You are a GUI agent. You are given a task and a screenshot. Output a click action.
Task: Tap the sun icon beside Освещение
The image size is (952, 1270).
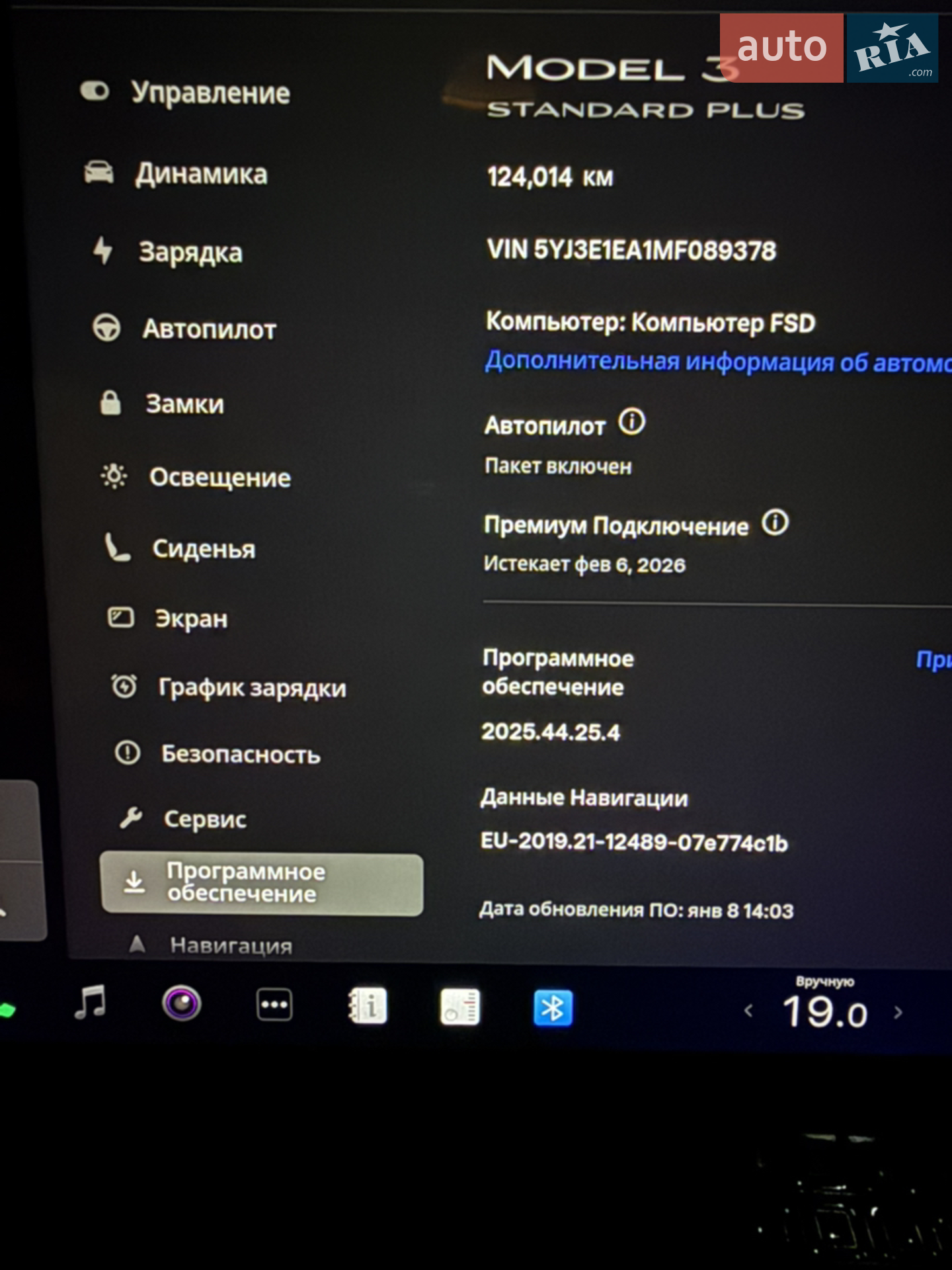114,476
